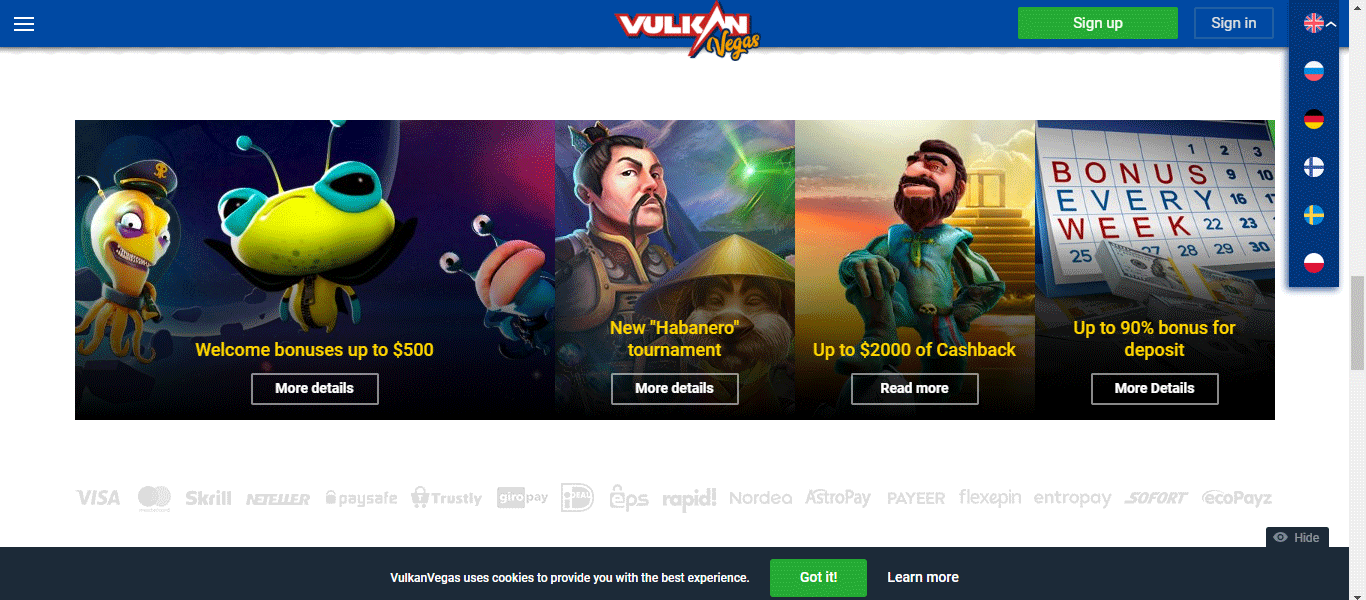Viewport: 1366px width, 600px height.
Task: Select the Russian flag language
Action: (x=1314, y=71)
